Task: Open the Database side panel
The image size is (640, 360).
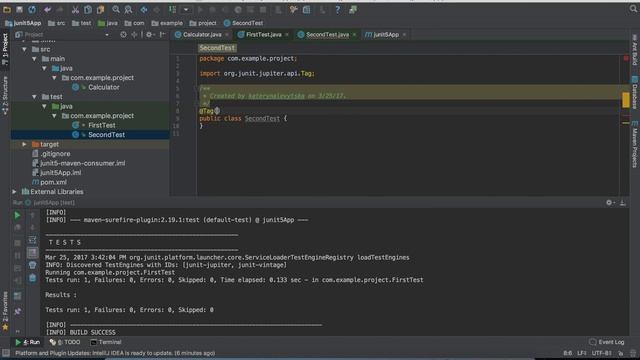Action: pos(635,92)
